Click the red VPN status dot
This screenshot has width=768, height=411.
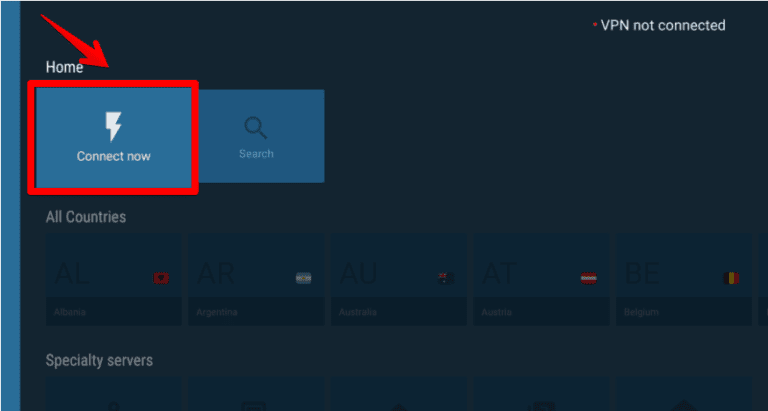click(595, 24)
